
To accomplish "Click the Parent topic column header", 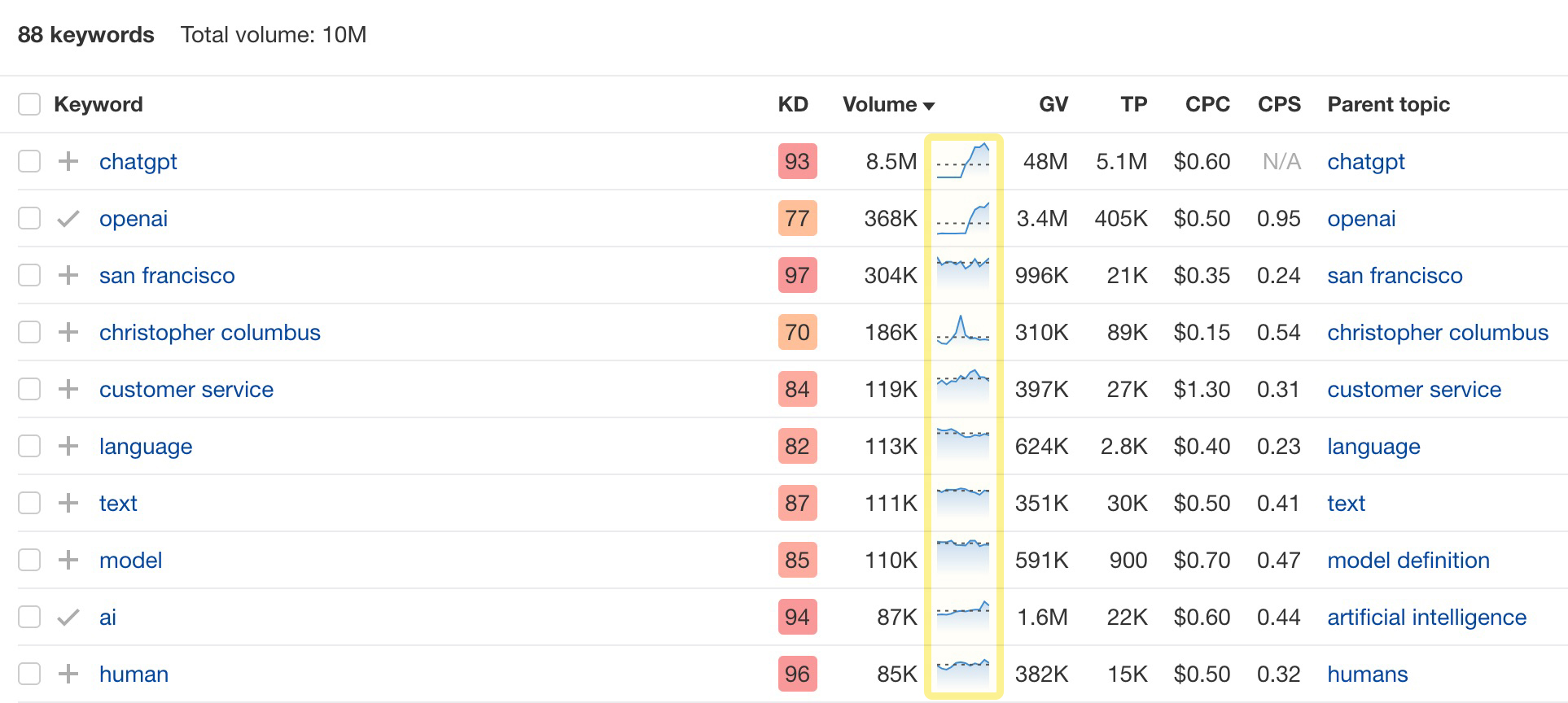I will click(x=1389, y=104).
